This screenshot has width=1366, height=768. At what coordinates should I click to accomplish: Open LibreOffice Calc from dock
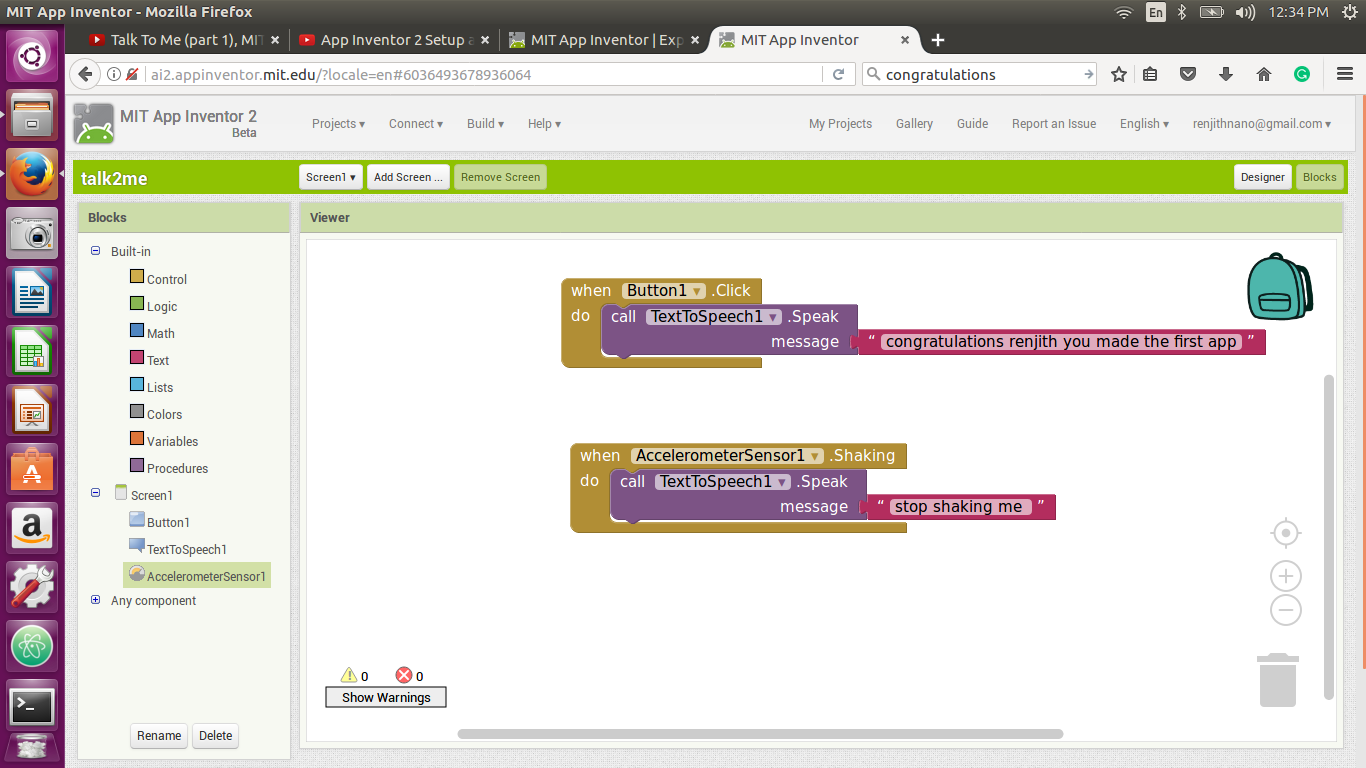click(x=33, y=352)
